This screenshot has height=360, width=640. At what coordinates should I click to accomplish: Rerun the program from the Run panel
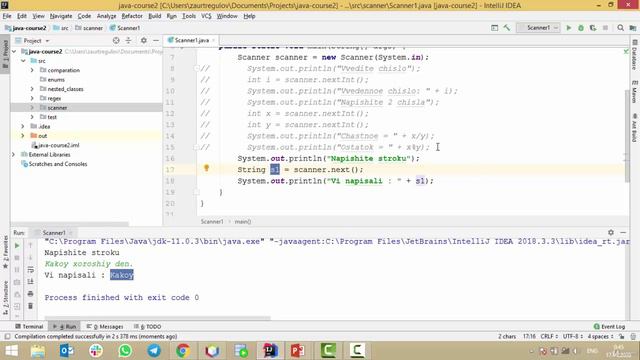(x=17, y=246)
